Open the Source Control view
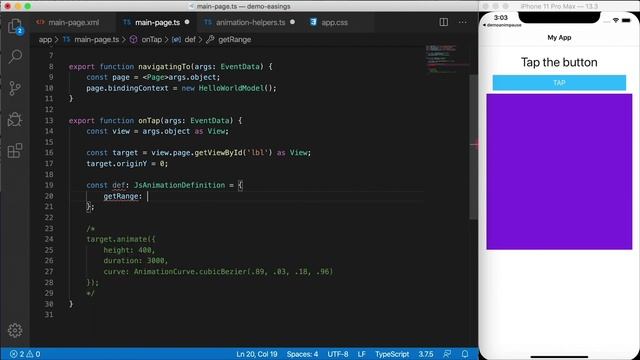 pyautogui.click(x=15, y=88)
